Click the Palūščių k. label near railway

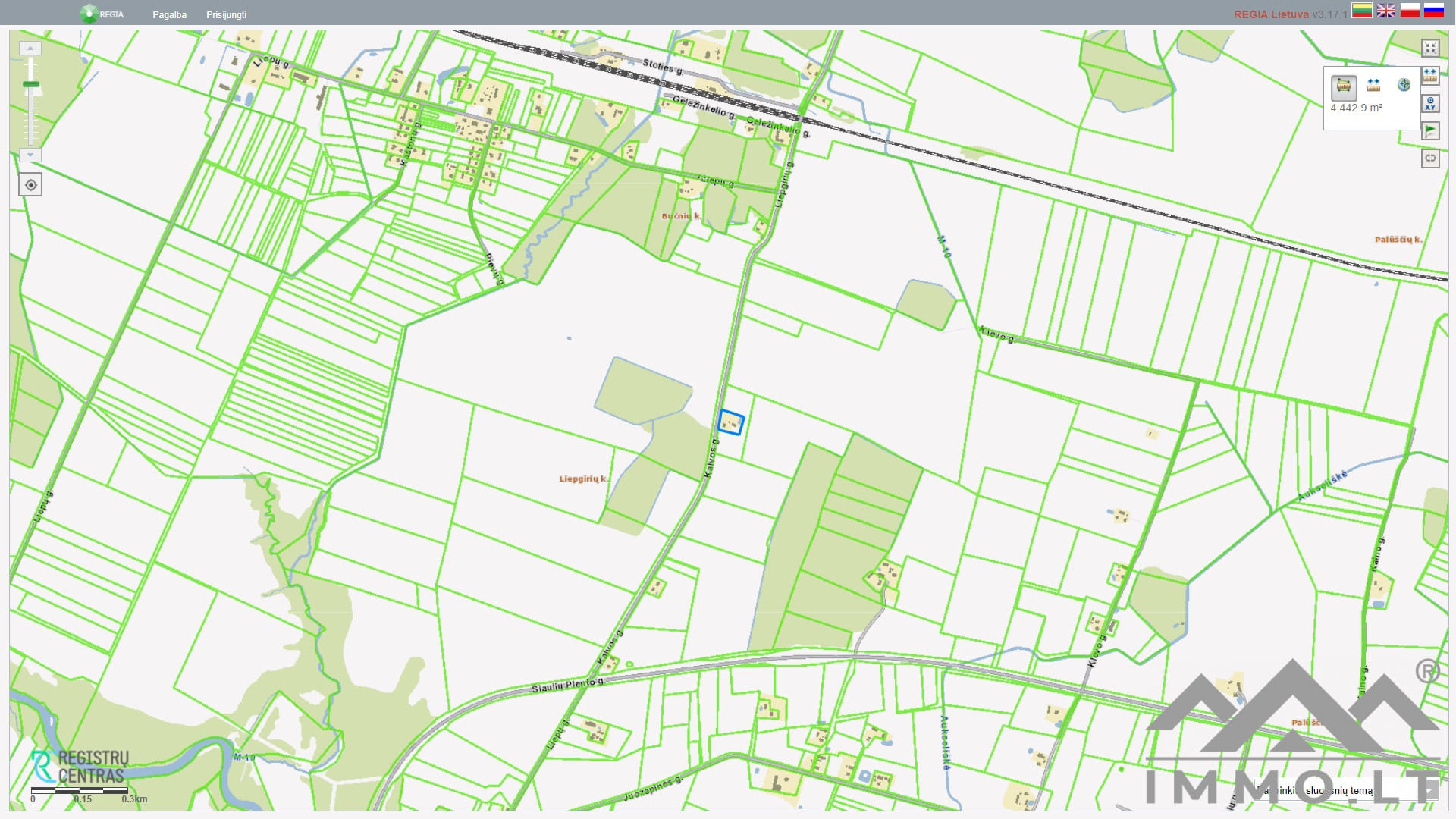click(x=1398, y=240)
